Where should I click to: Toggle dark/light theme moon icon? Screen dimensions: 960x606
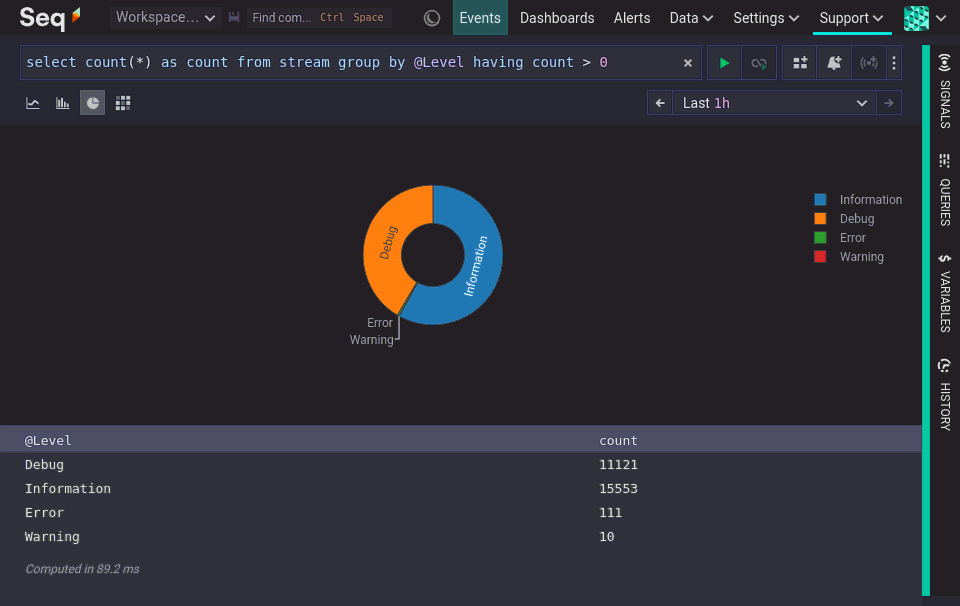(432, 18)
